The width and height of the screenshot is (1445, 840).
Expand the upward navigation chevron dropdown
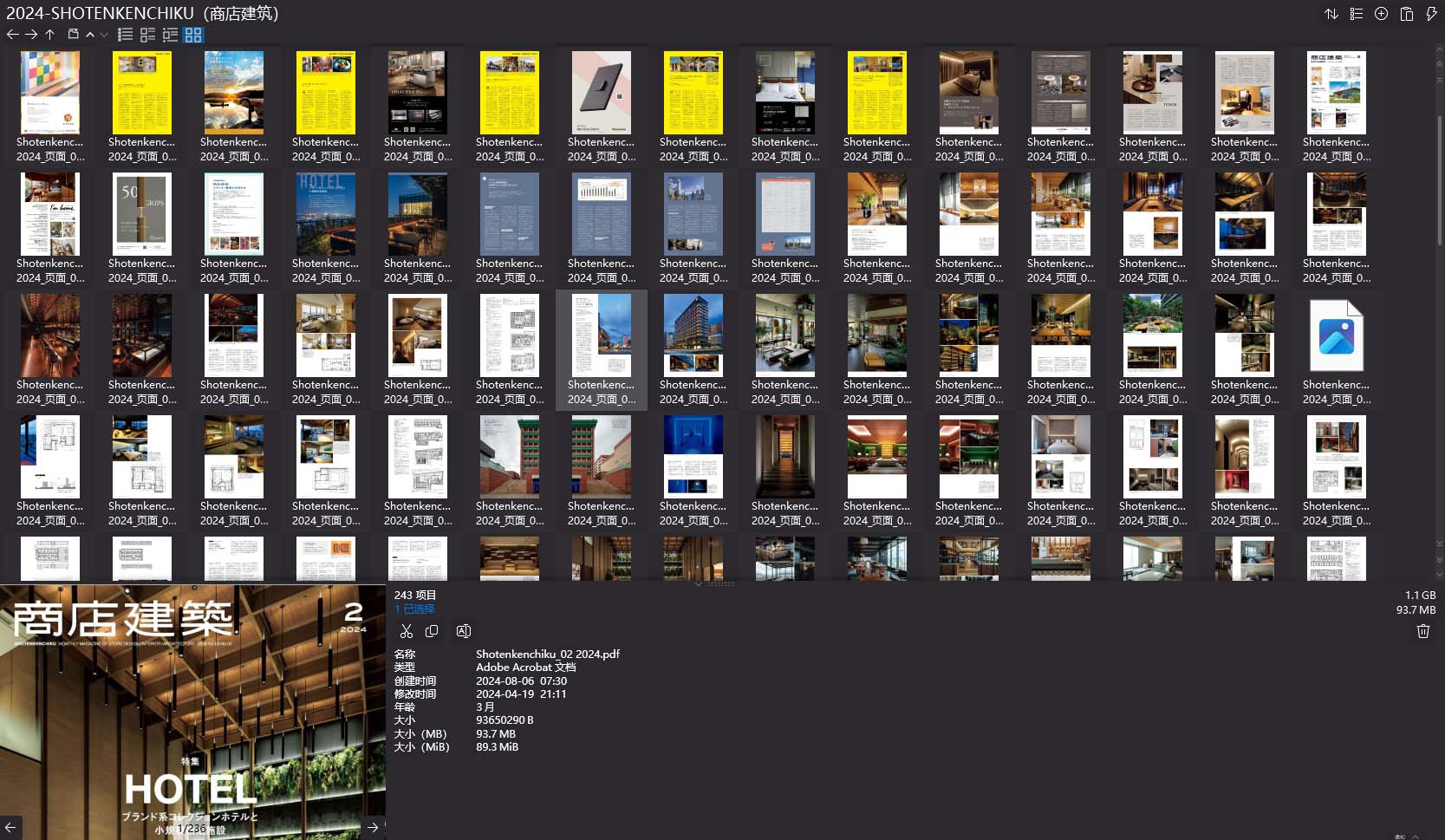pyautogui.click(x=89, y=35)
